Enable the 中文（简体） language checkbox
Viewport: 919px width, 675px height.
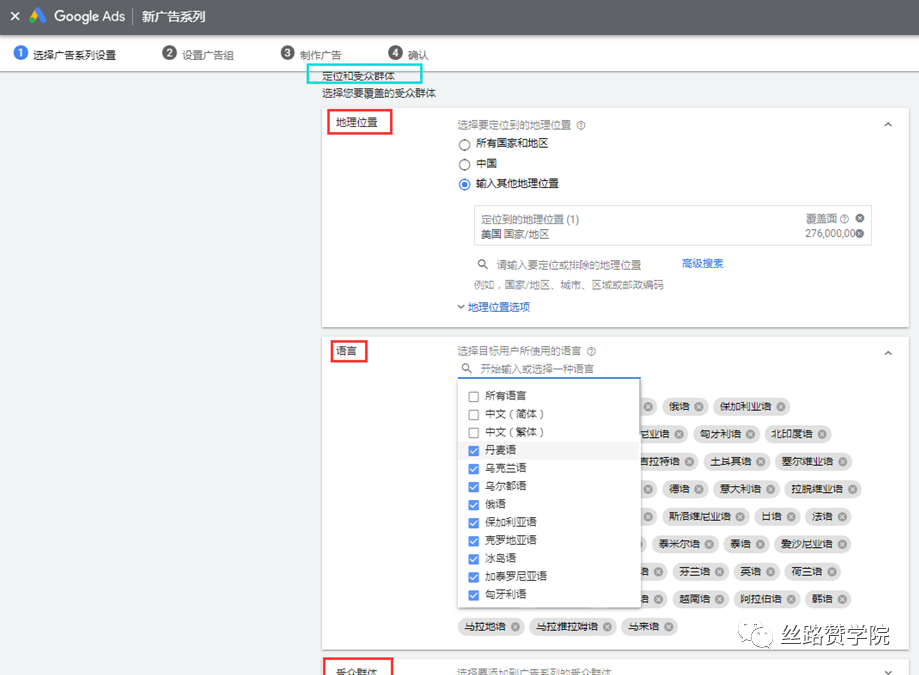point(473,415)
